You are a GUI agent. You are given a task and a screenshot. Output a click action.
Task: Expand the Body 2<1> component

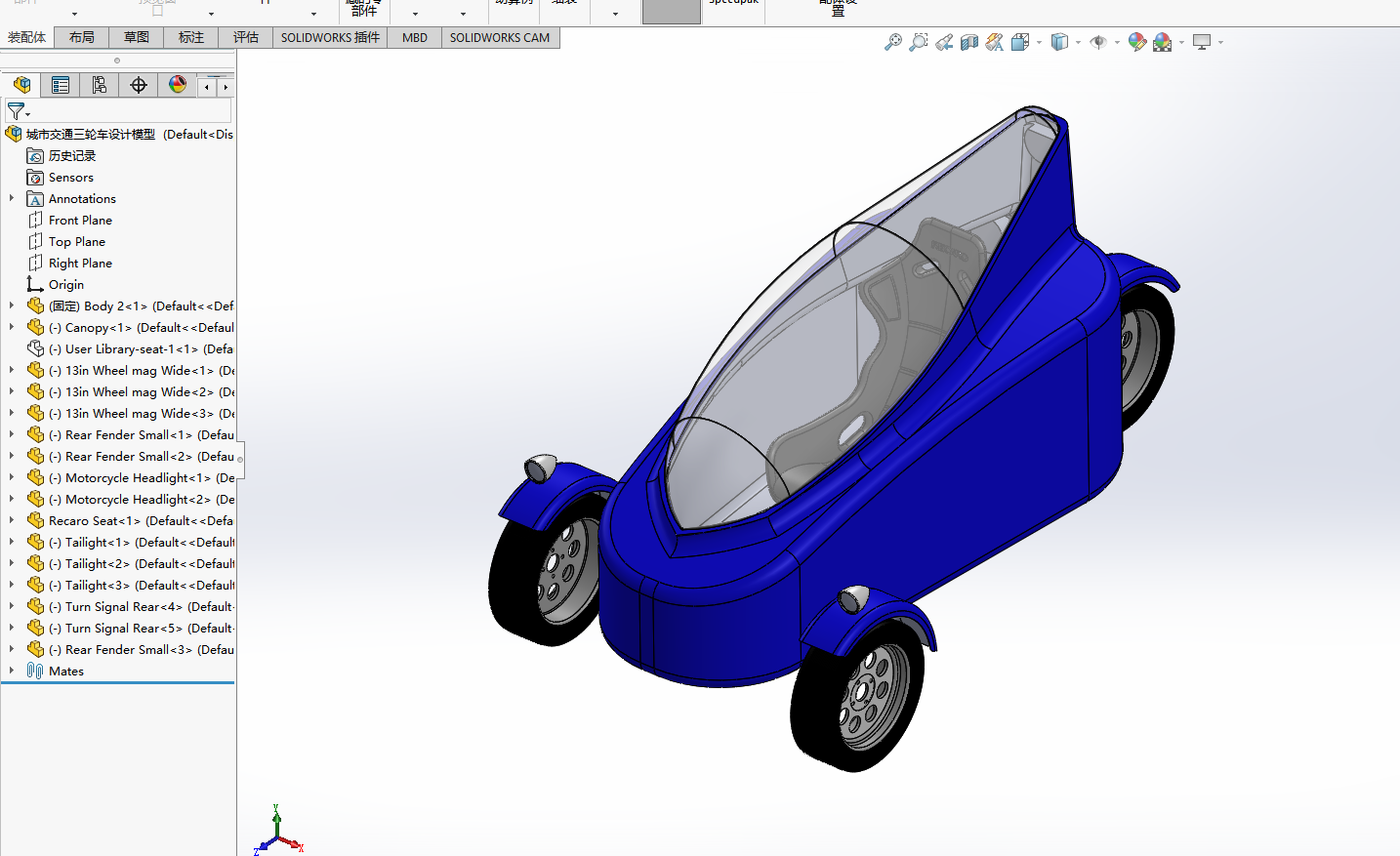12,306
